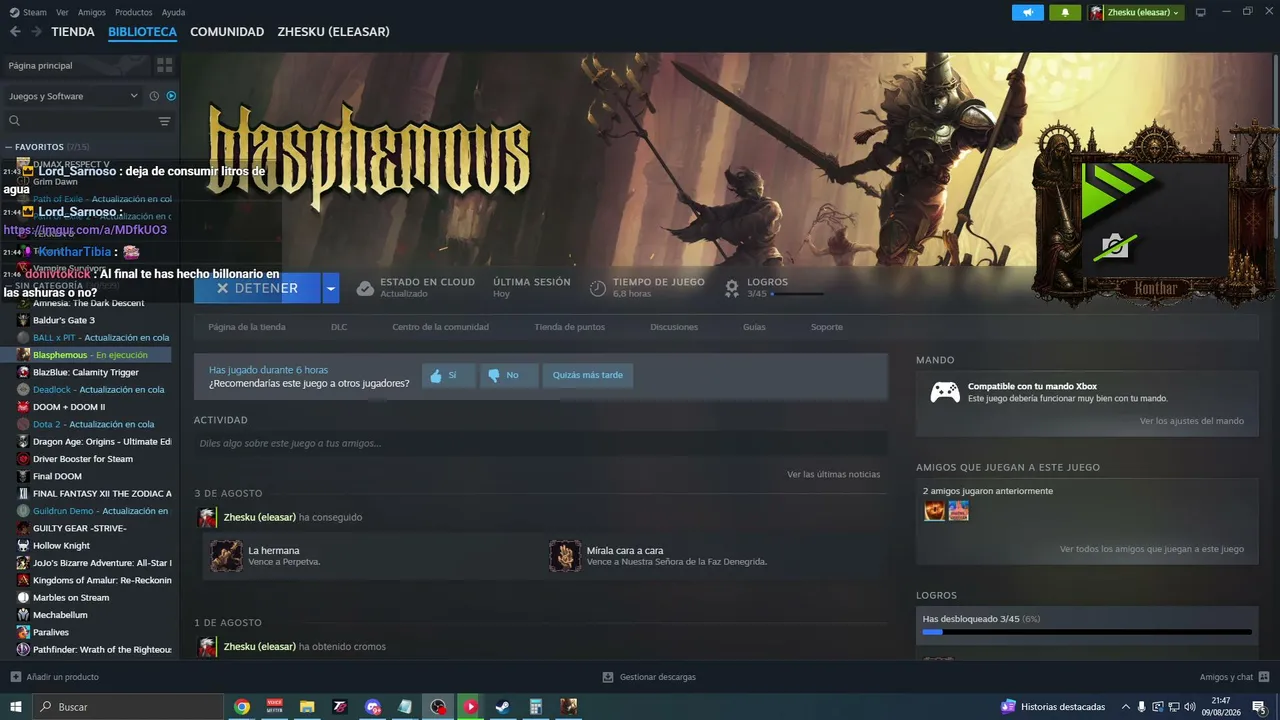
Task: Open Gestionar descargas
Action: (x=649, y=677)
